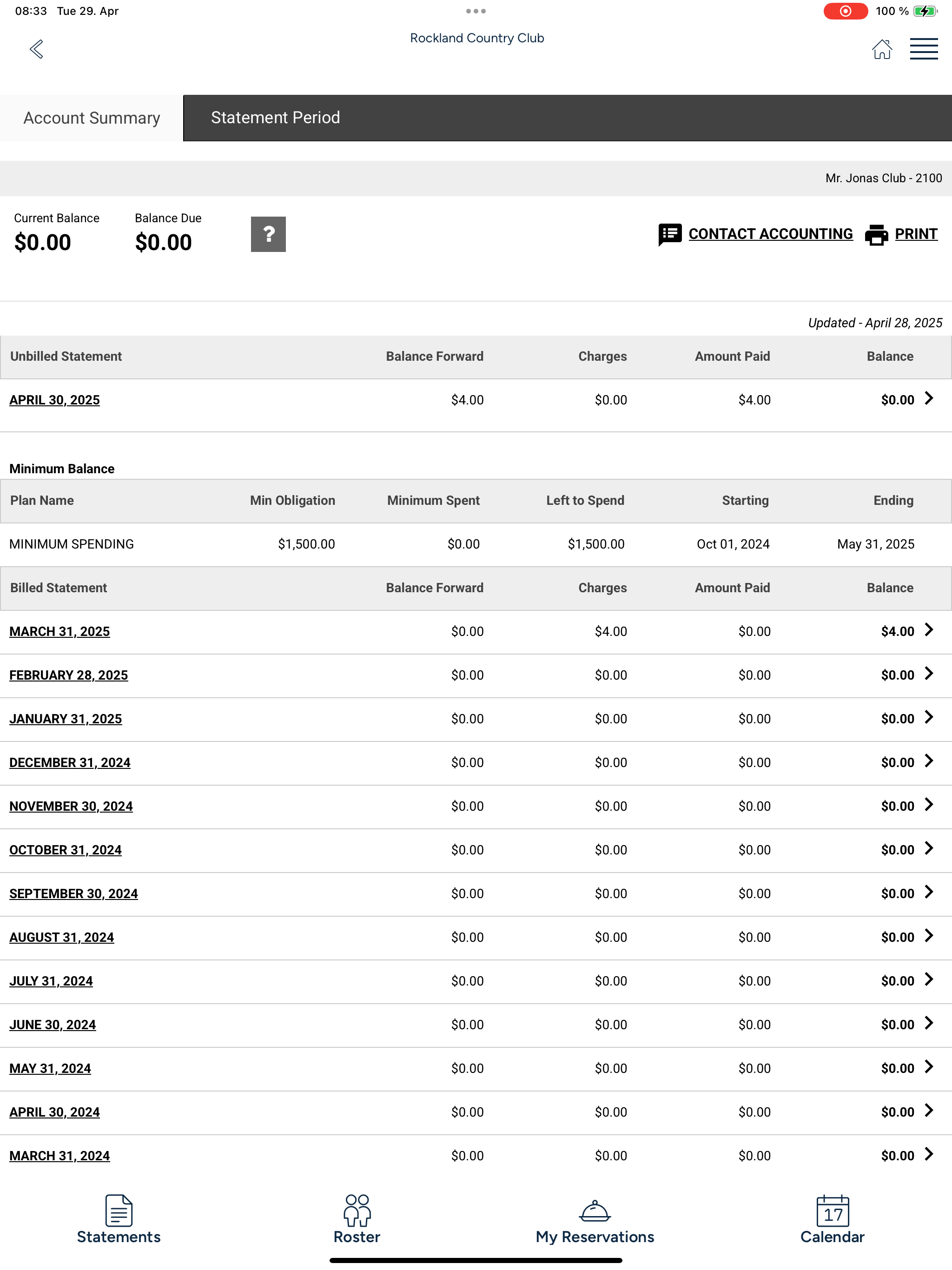Open Statements from bottom bar
This screenshot has width=952, height=1270.
pyautogui.click(x=119, y=1219)
